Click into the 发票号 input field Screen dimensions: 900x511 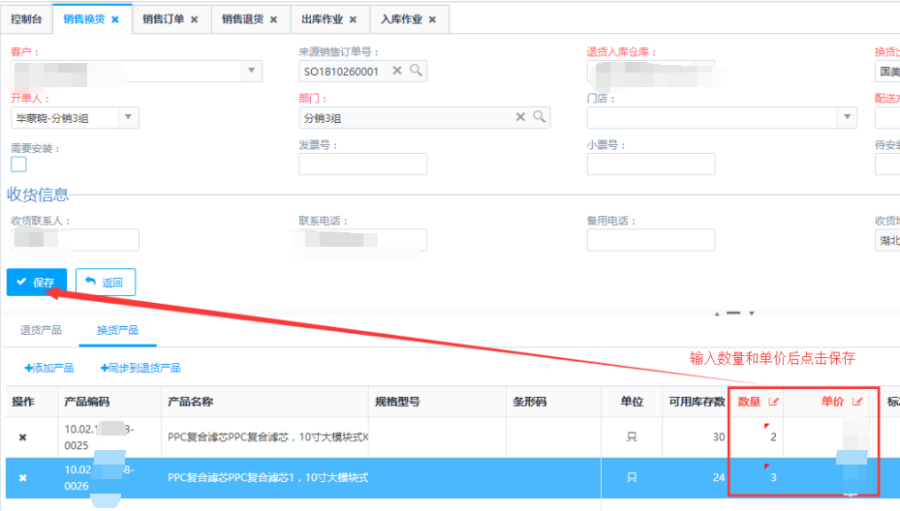pyautogui.click(x=362, y=164)
